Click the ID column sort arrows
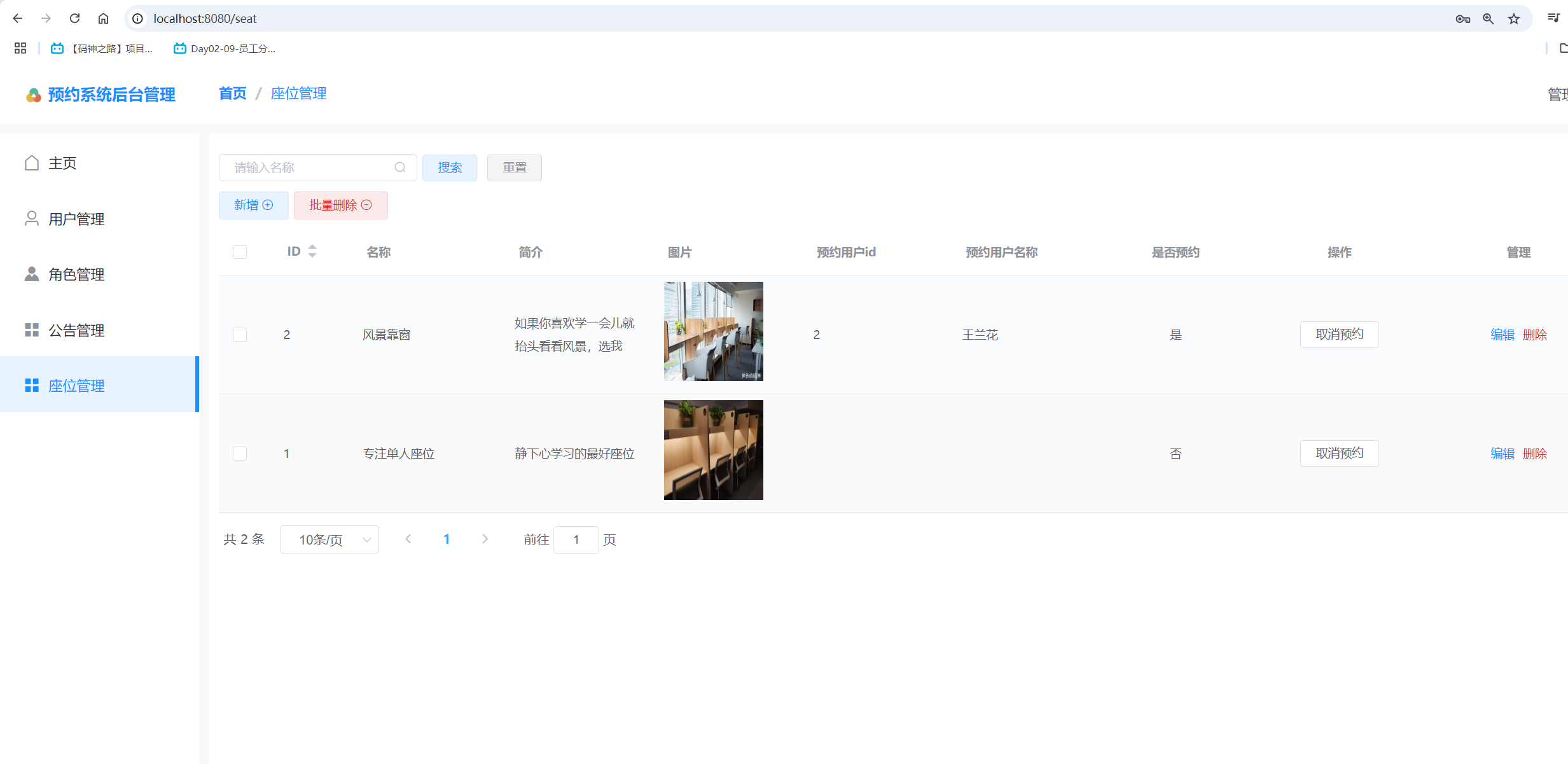Image resolution: width=1568 pixels, height=764 pixels. pos(312,251)
